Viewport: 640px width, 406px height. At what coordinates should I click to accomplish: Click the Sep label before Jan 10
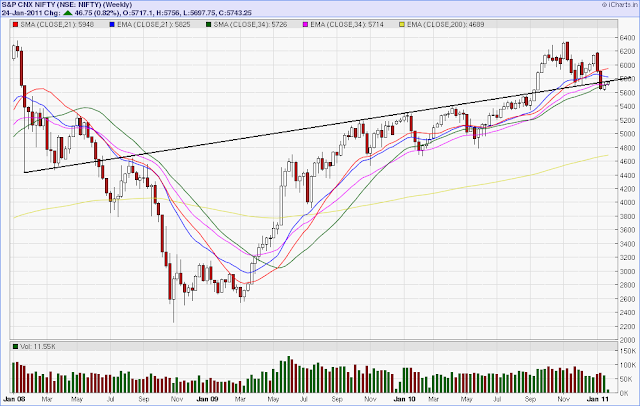[337, 399]
